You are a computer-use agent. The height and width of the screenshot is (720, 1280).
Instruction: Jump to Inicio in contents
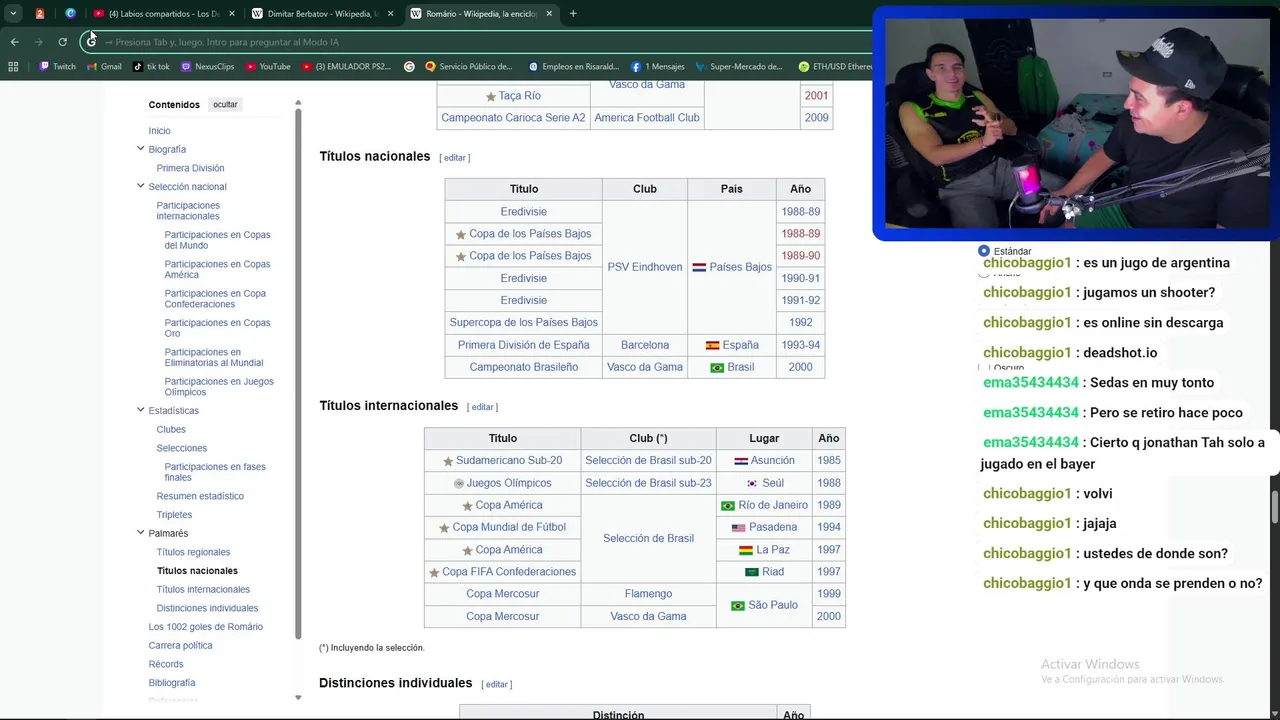click(x=160, y=131)
